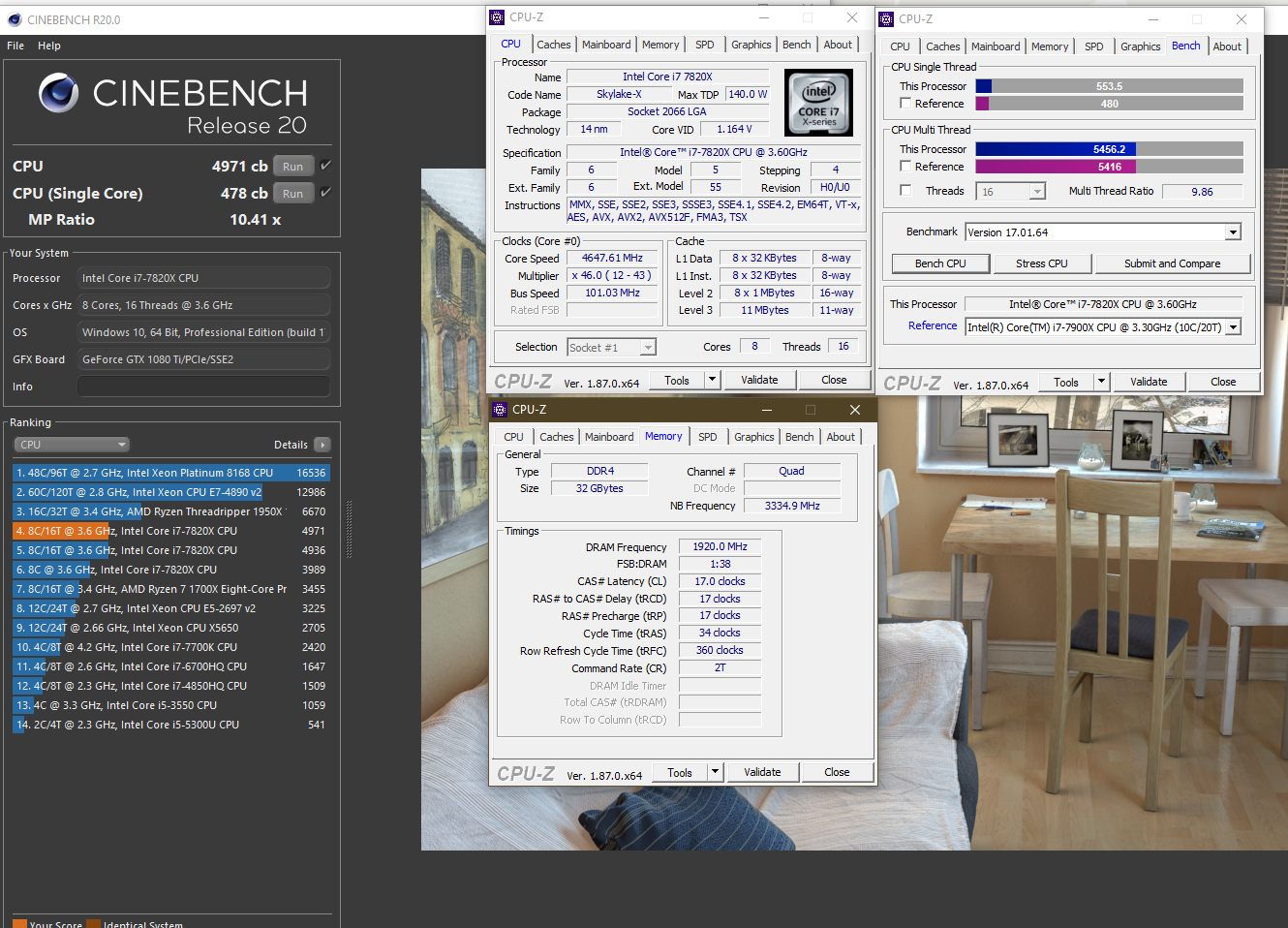
Task: Click the single thread This Processor bar 553.5
Action: tap(1110, 86)
